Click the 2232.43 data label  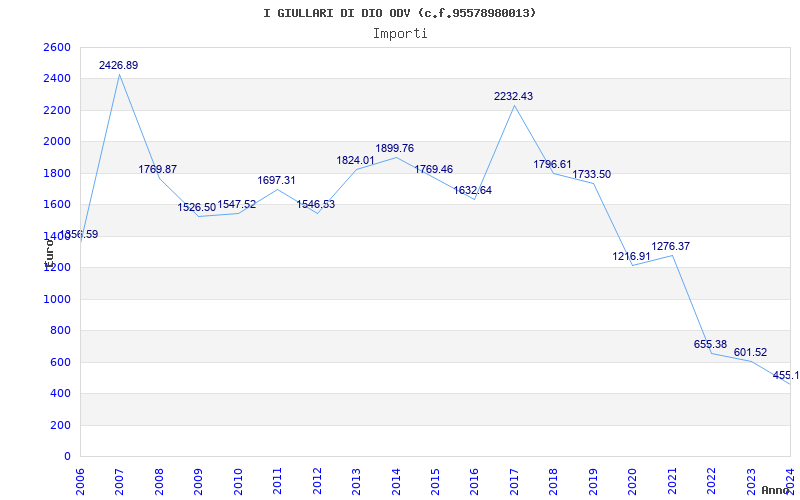513,96
